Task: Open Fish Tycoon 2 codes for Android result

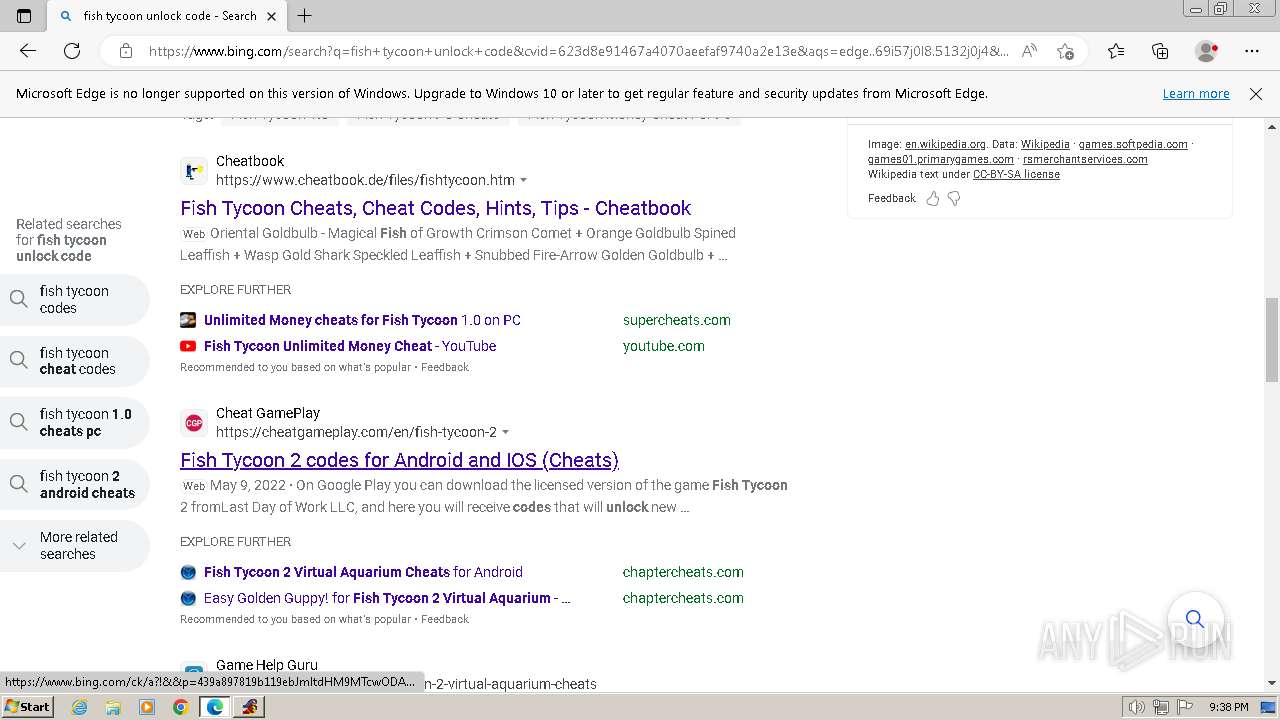Action: pos(399,460)
